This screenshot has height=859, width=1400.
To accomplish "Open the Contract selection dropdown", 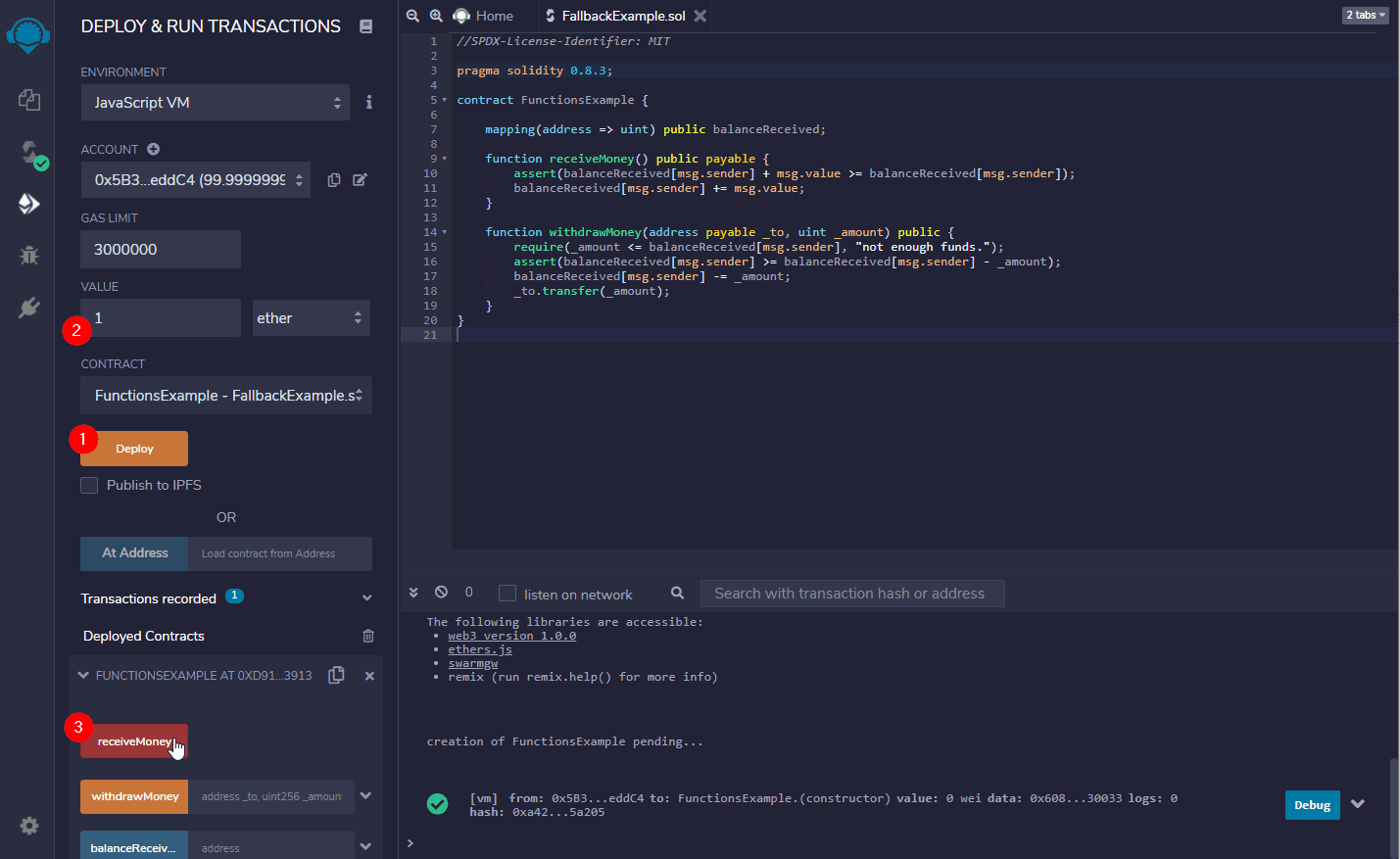I will click(x=226, y=395).
